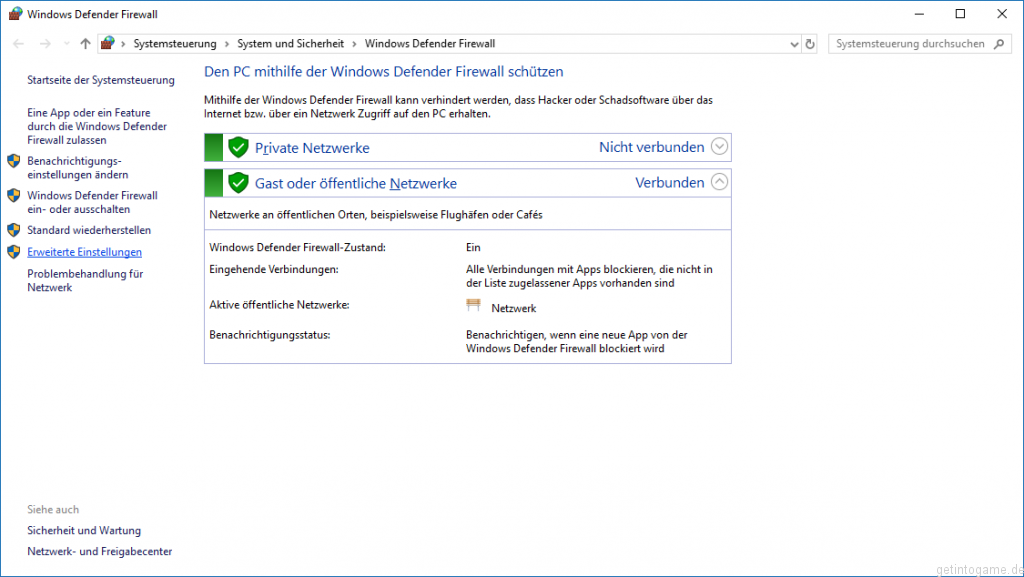
Task: Click the page heading 'Den PC mithilfe der Windows Defender Firewall schützen'
Action: [x=384, y=72]
